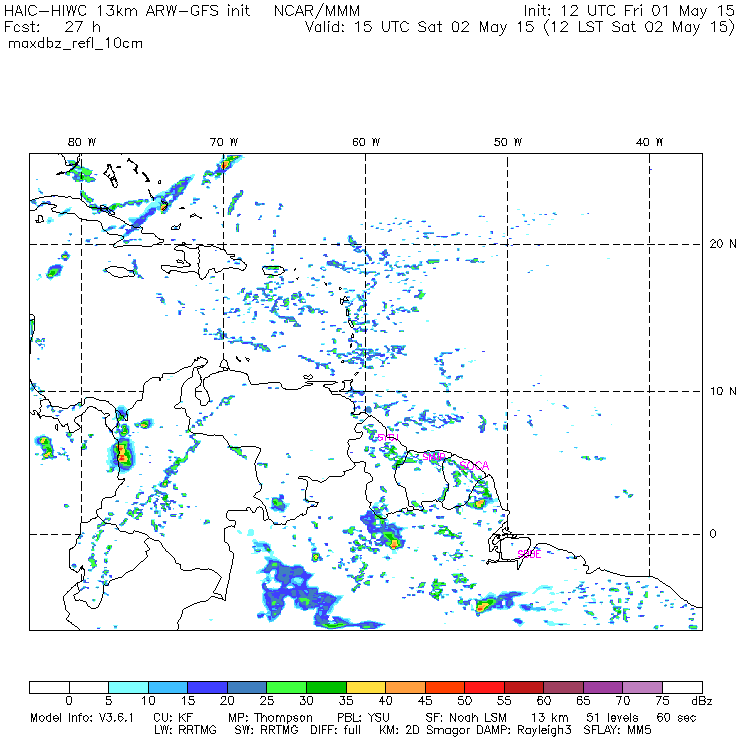Click the SBBE station label on the map

coord(529,554)
